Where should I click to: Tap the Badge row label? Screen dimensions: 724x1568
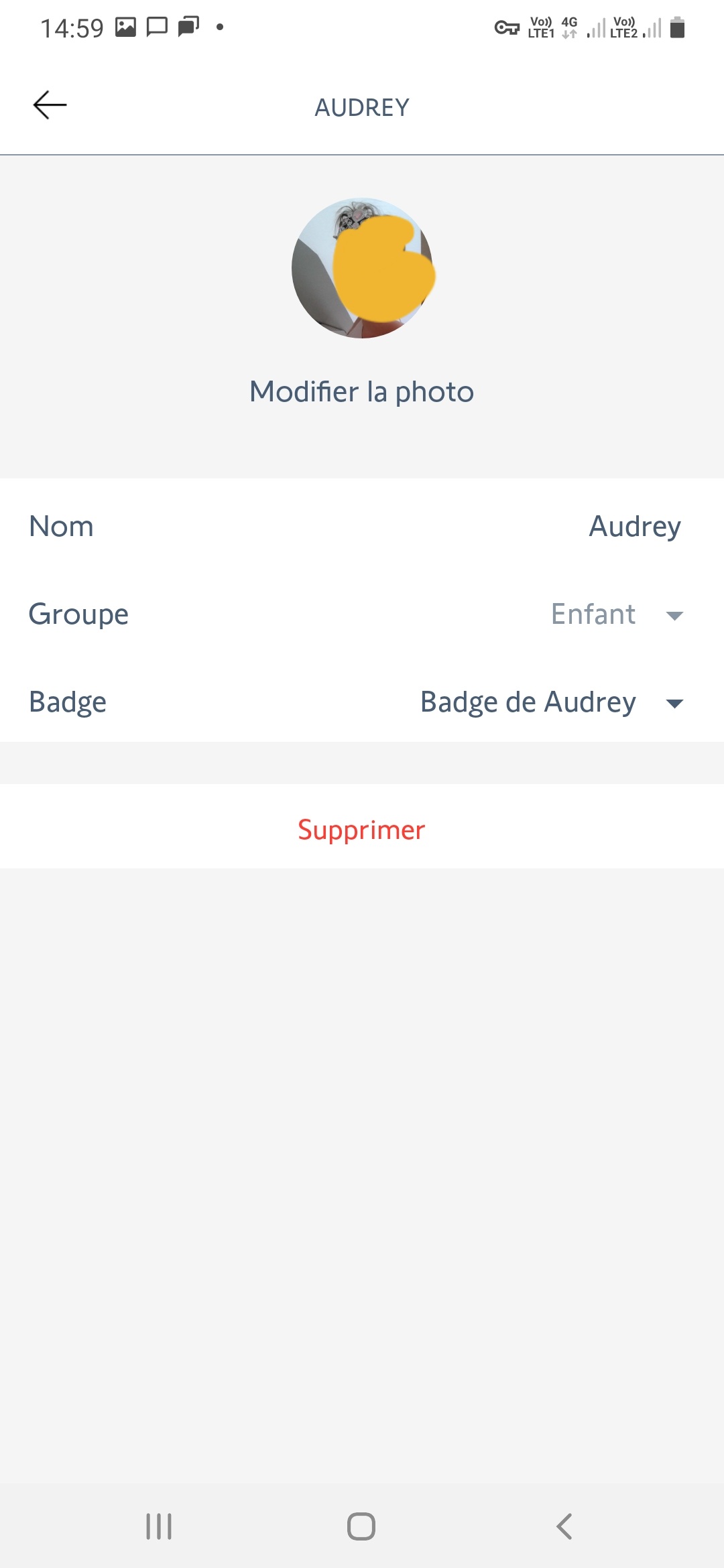pos(68,702)
